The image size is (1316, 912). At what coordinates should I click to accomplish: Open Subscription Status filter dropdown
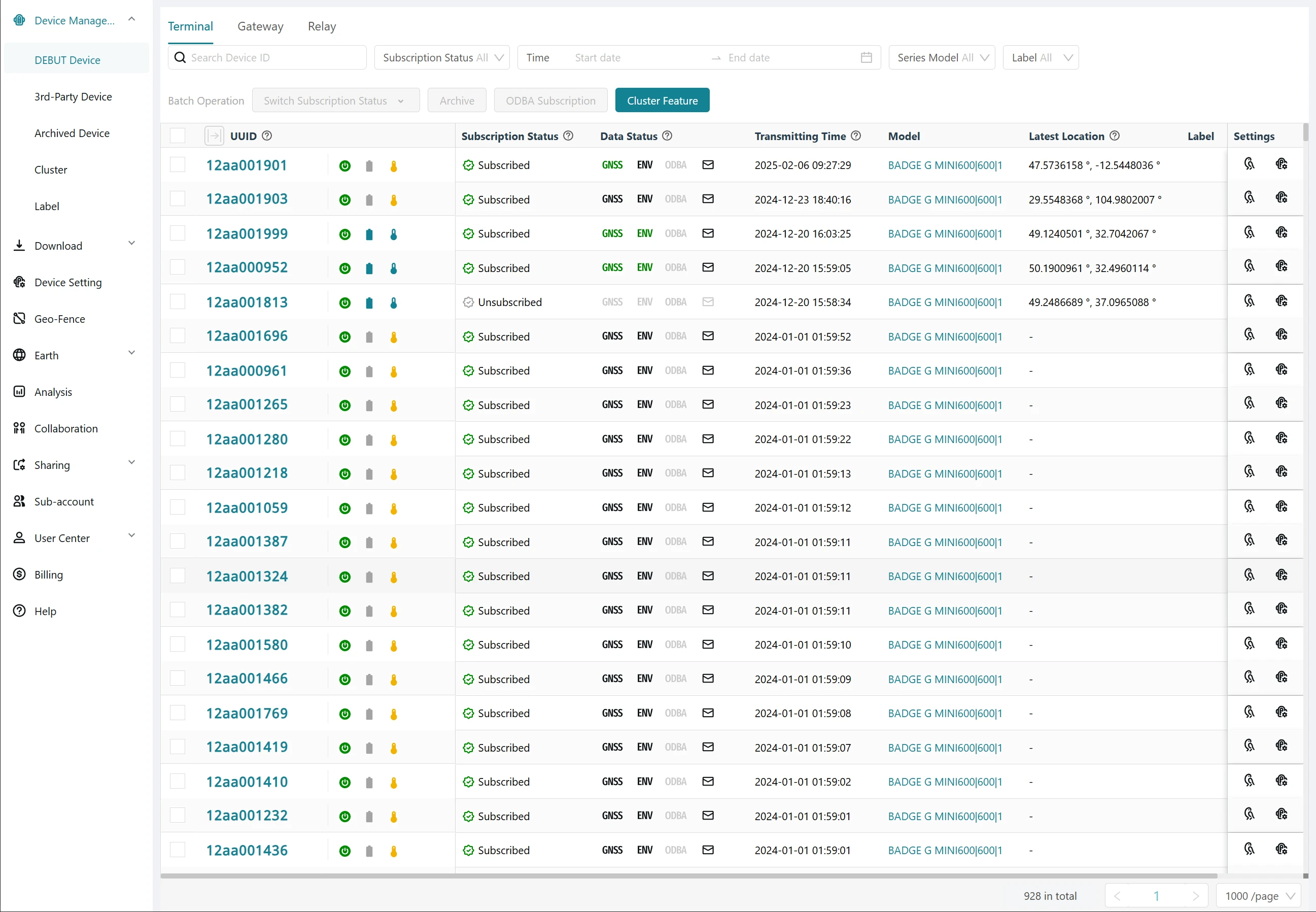(441, 58)
